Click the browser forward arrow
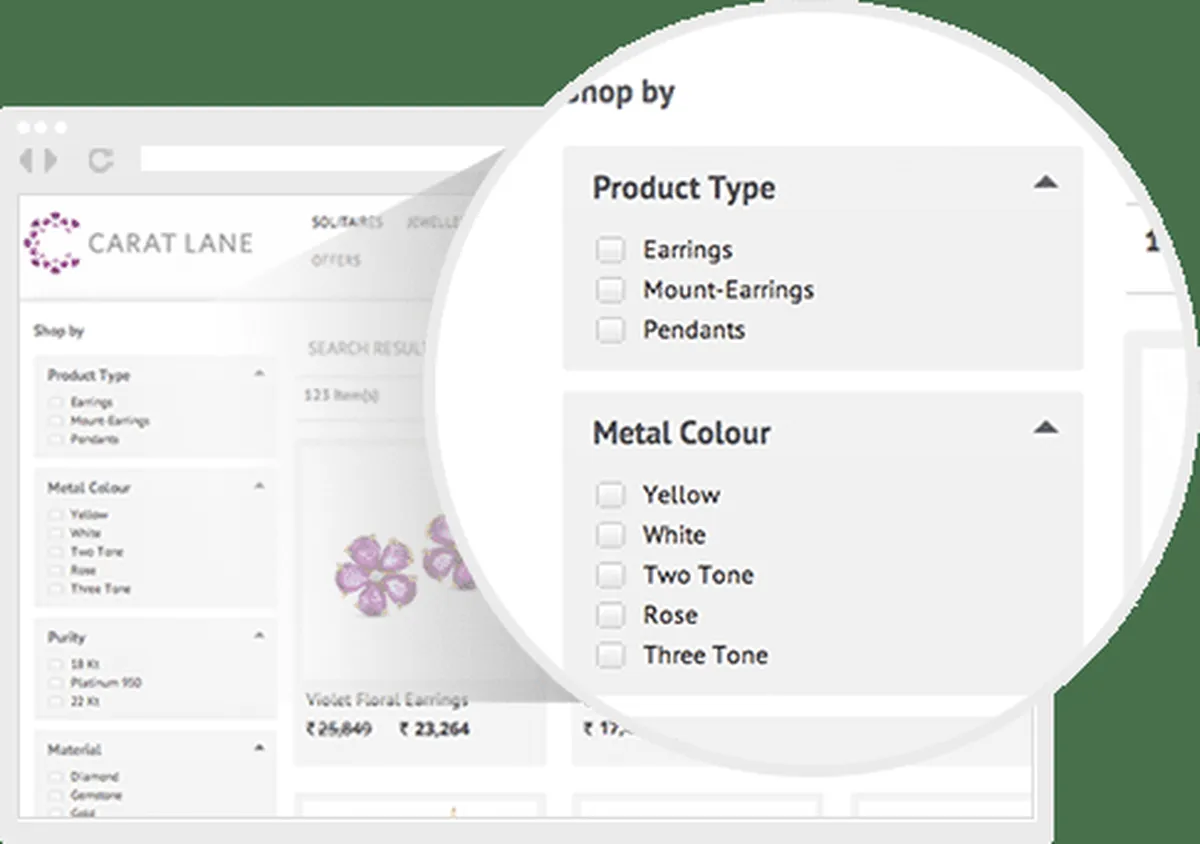Screen dimensions: 1200x844 [50, 160]
